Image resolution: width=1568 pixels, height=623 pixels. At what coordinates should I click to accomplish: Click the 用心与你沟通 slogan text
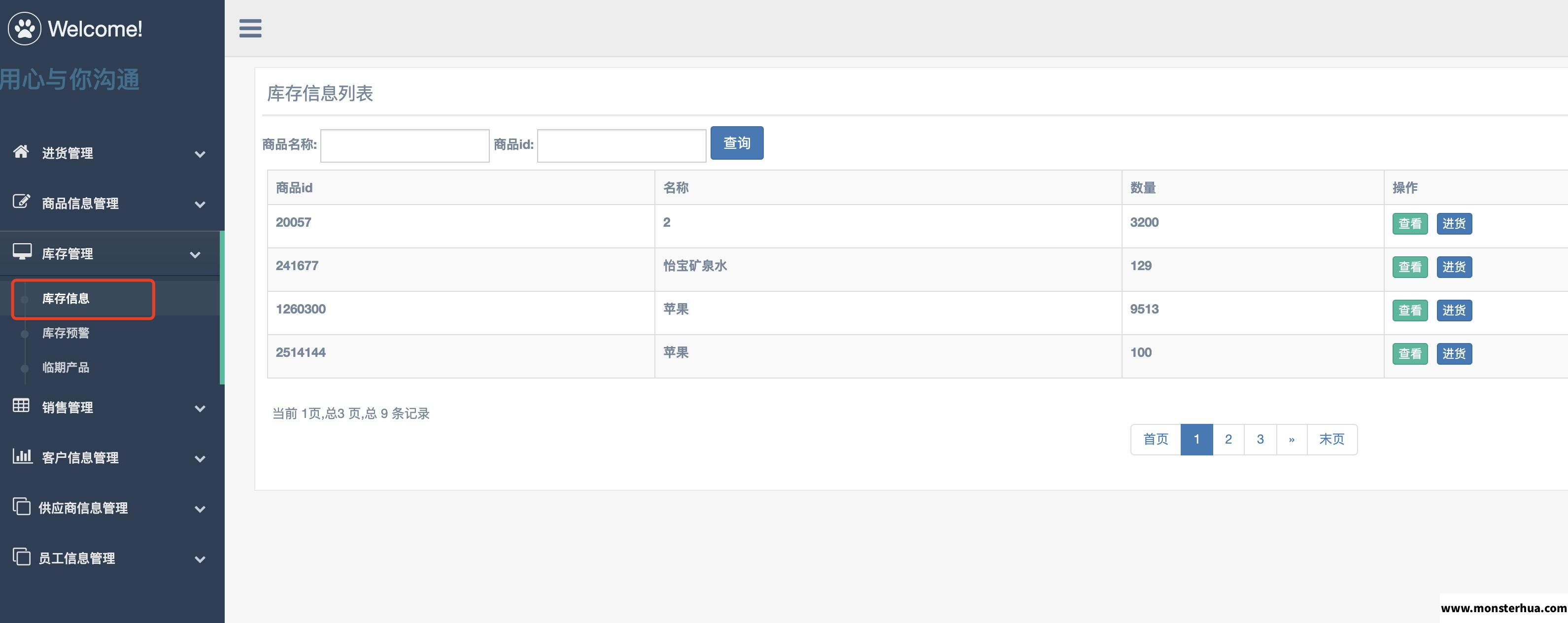70,79
